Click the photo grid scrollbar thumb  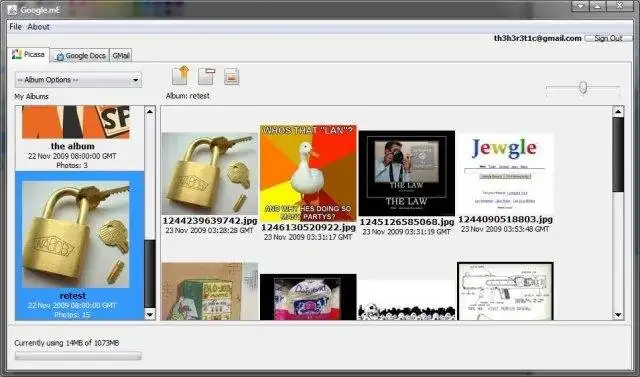coord(618,155)
